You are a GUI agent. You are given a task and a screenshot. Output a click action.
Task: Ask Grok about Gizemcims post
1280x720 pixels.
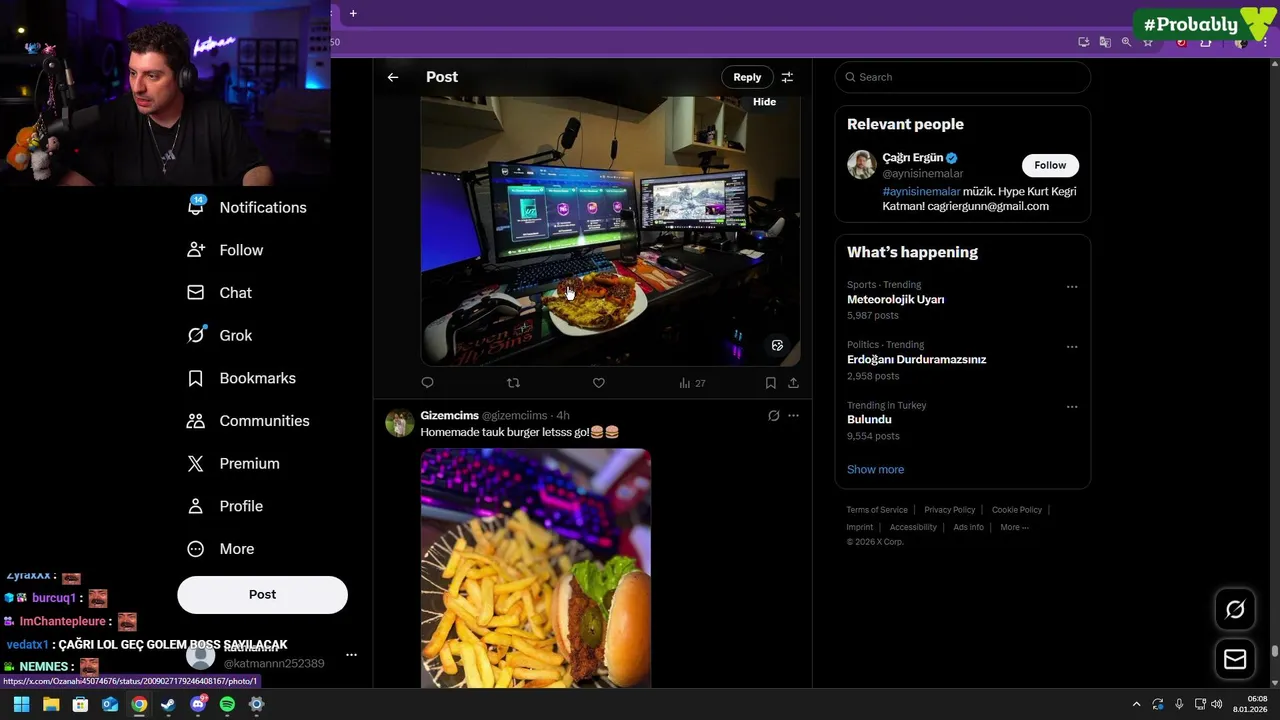[773, 415]
